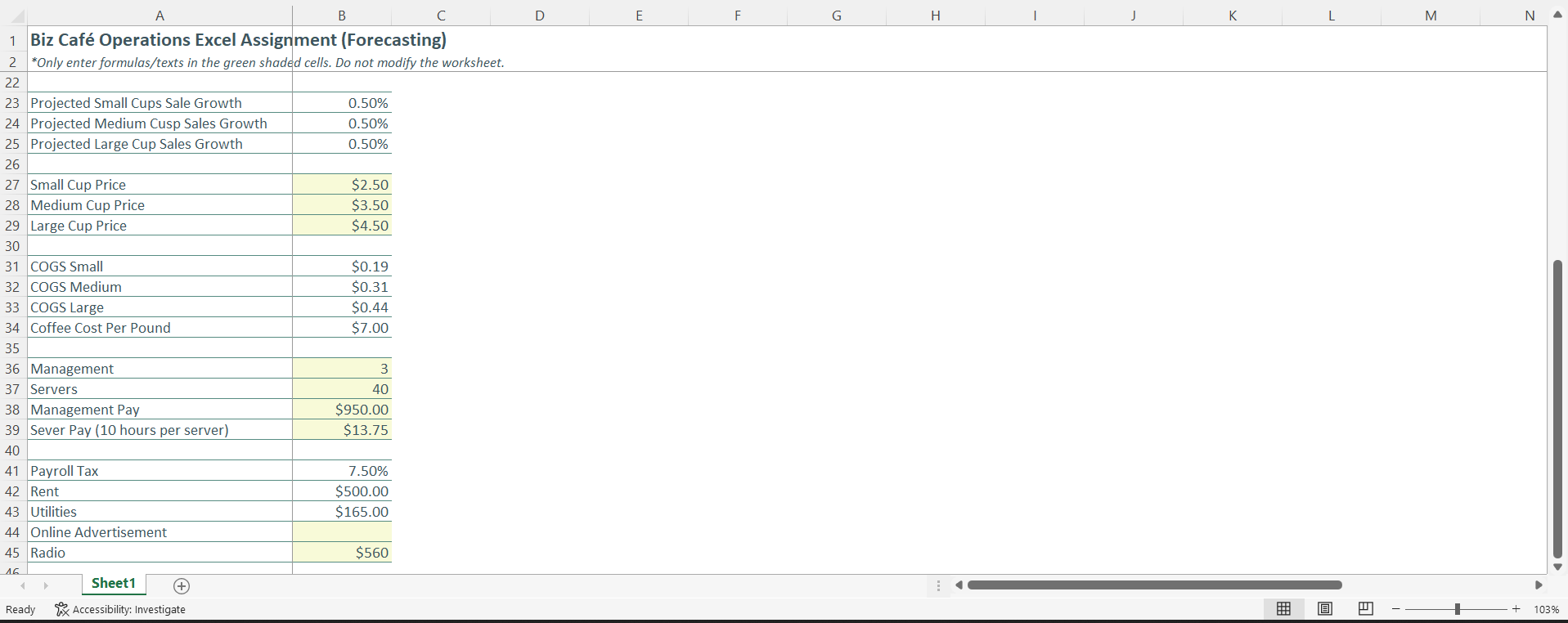Image resolution: width=1568 pixels, height=623 pixels.
Task: Click the 'Online Advertisement' label cell
Action: coord(159,532)
